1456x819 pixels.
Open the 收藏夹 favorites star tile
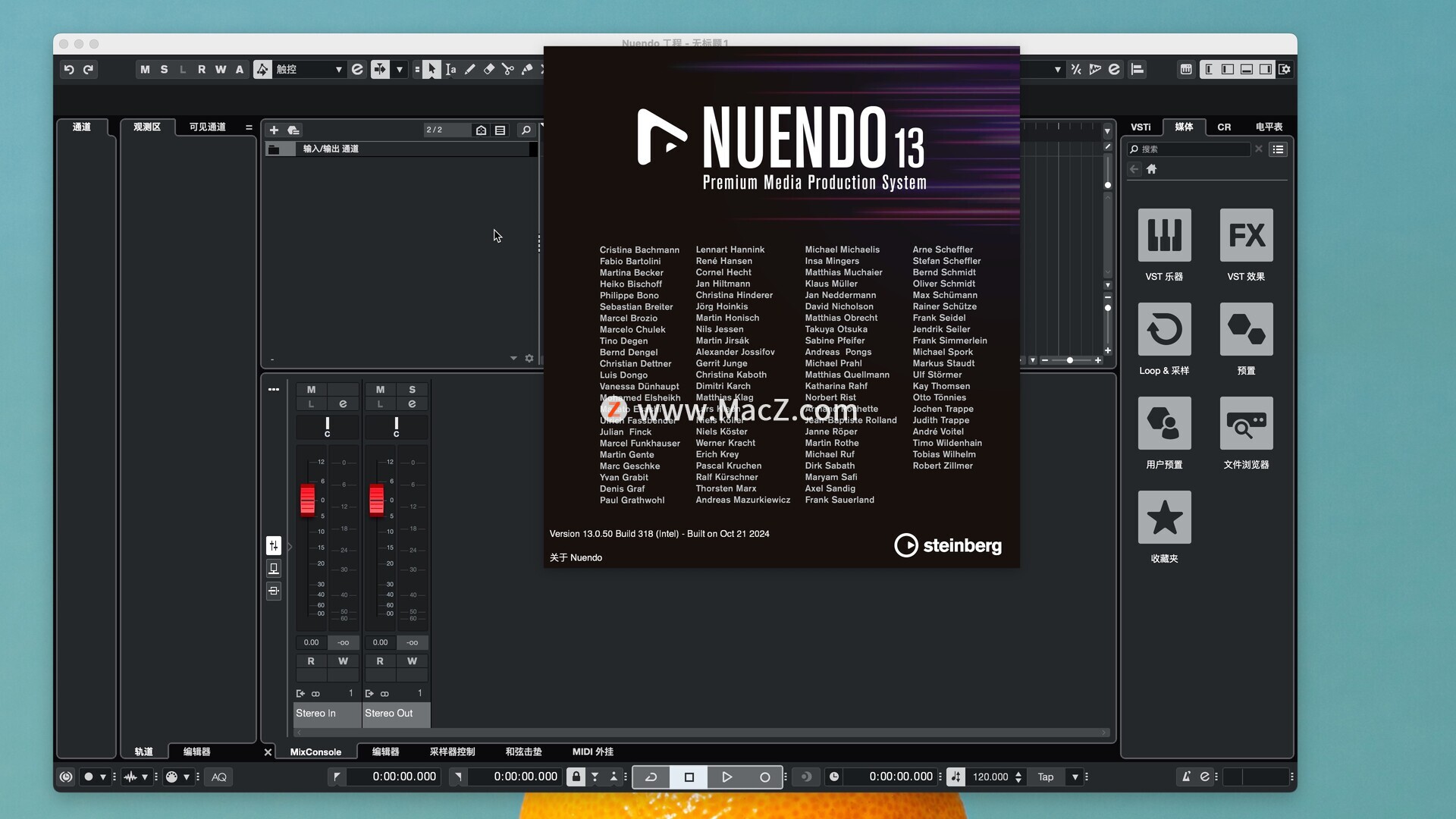click(1164, 517)
